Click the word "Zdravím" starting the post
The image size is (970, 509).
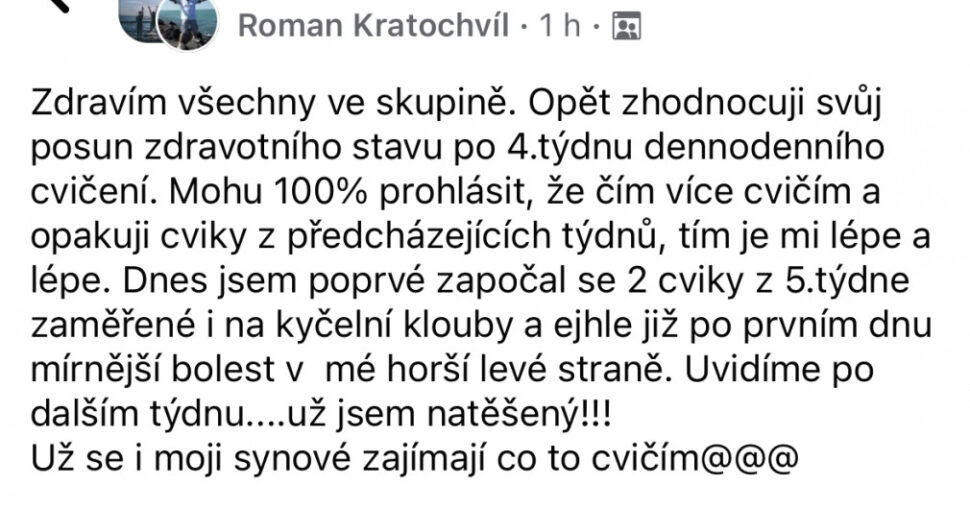coord(92,102)
